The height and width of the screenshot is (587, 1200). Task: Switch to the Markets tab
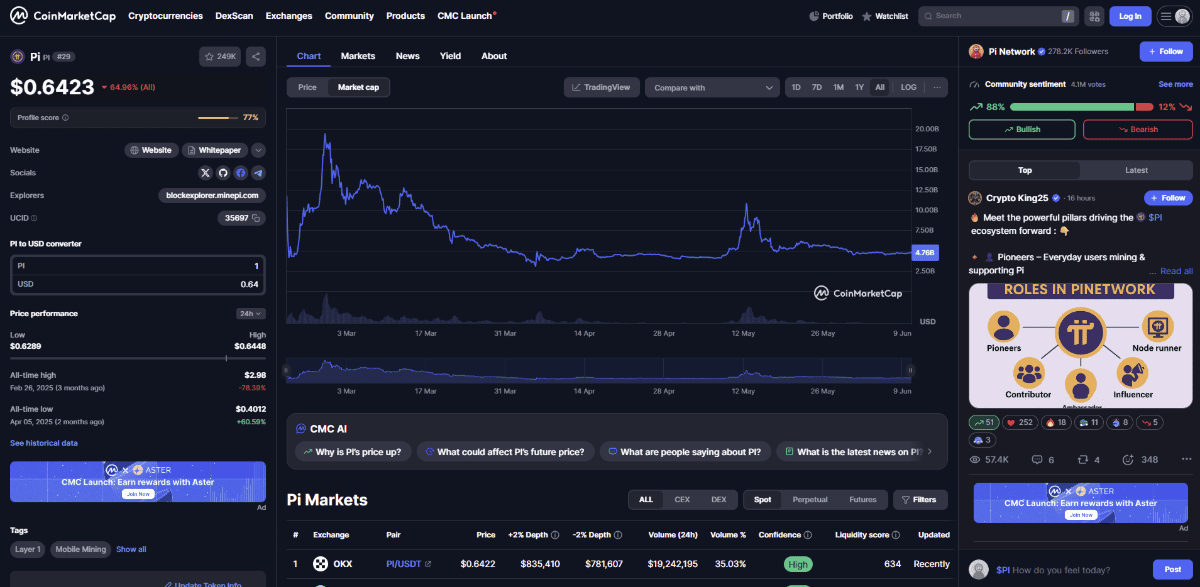tap(357, 56)
